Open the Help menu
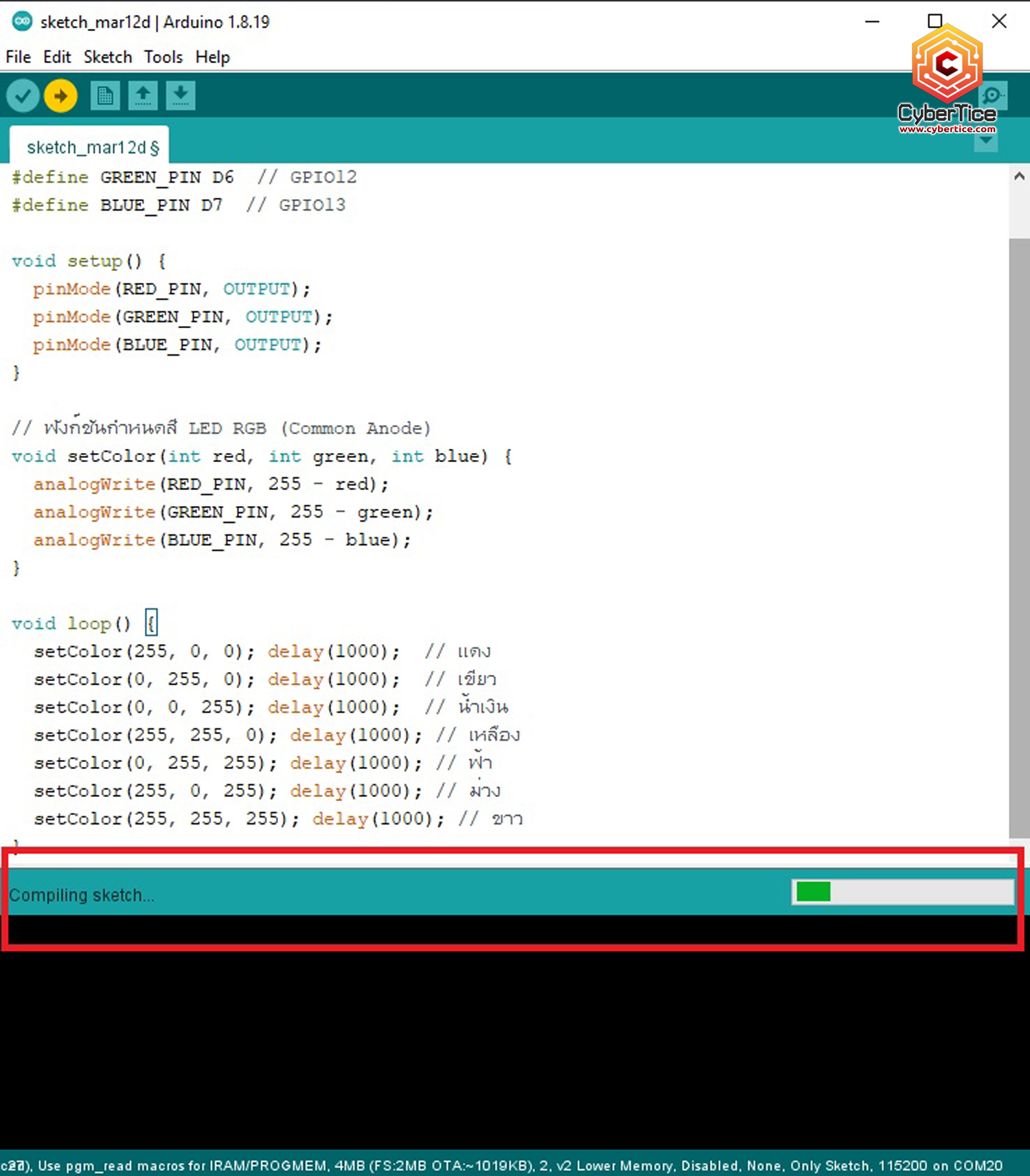Screen dimensions: 1030x1176 [x=212, y=57]
